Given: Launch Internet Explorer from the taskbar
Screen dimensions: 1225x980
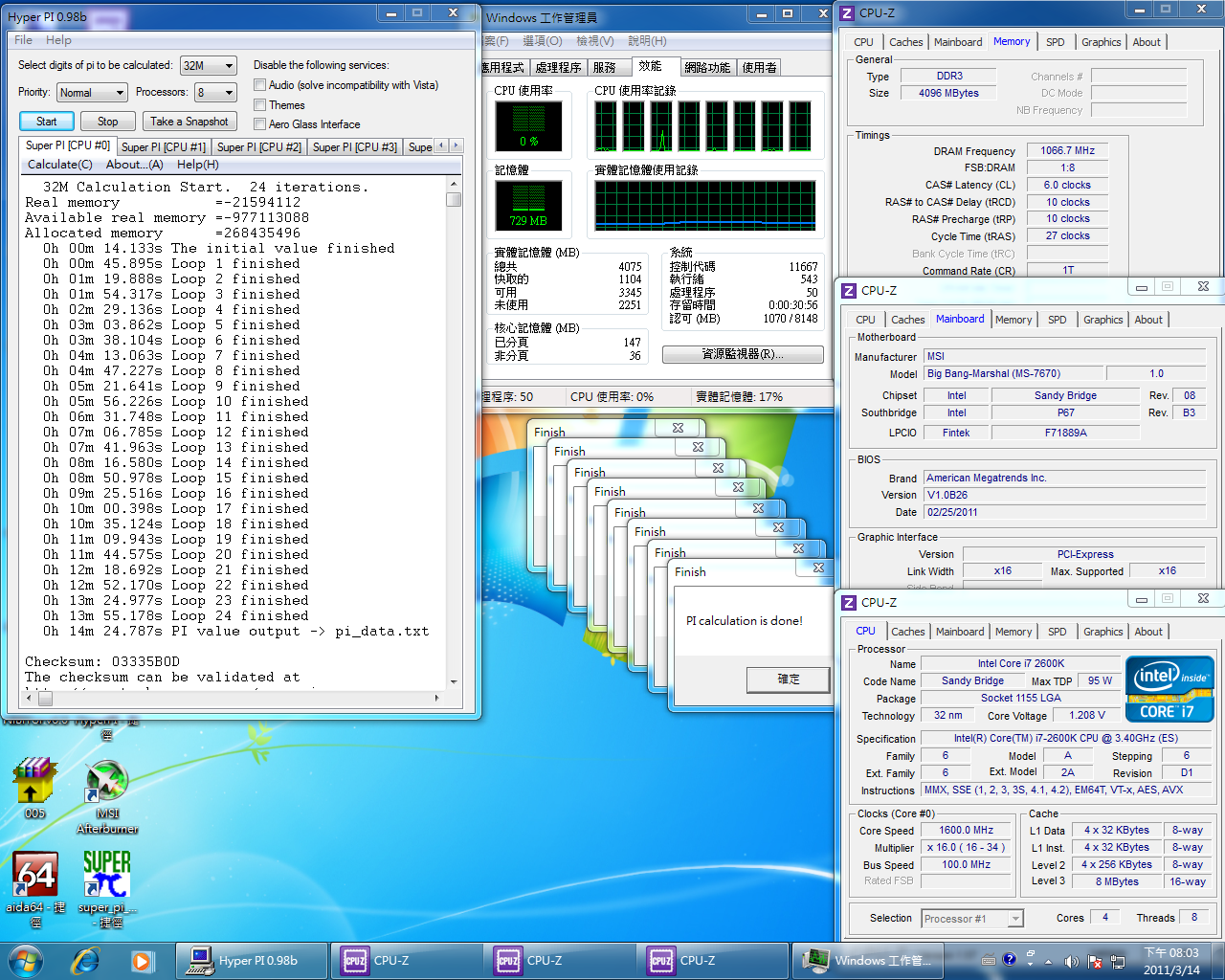Looking at the screenshot, I should (x=86, y=960).
